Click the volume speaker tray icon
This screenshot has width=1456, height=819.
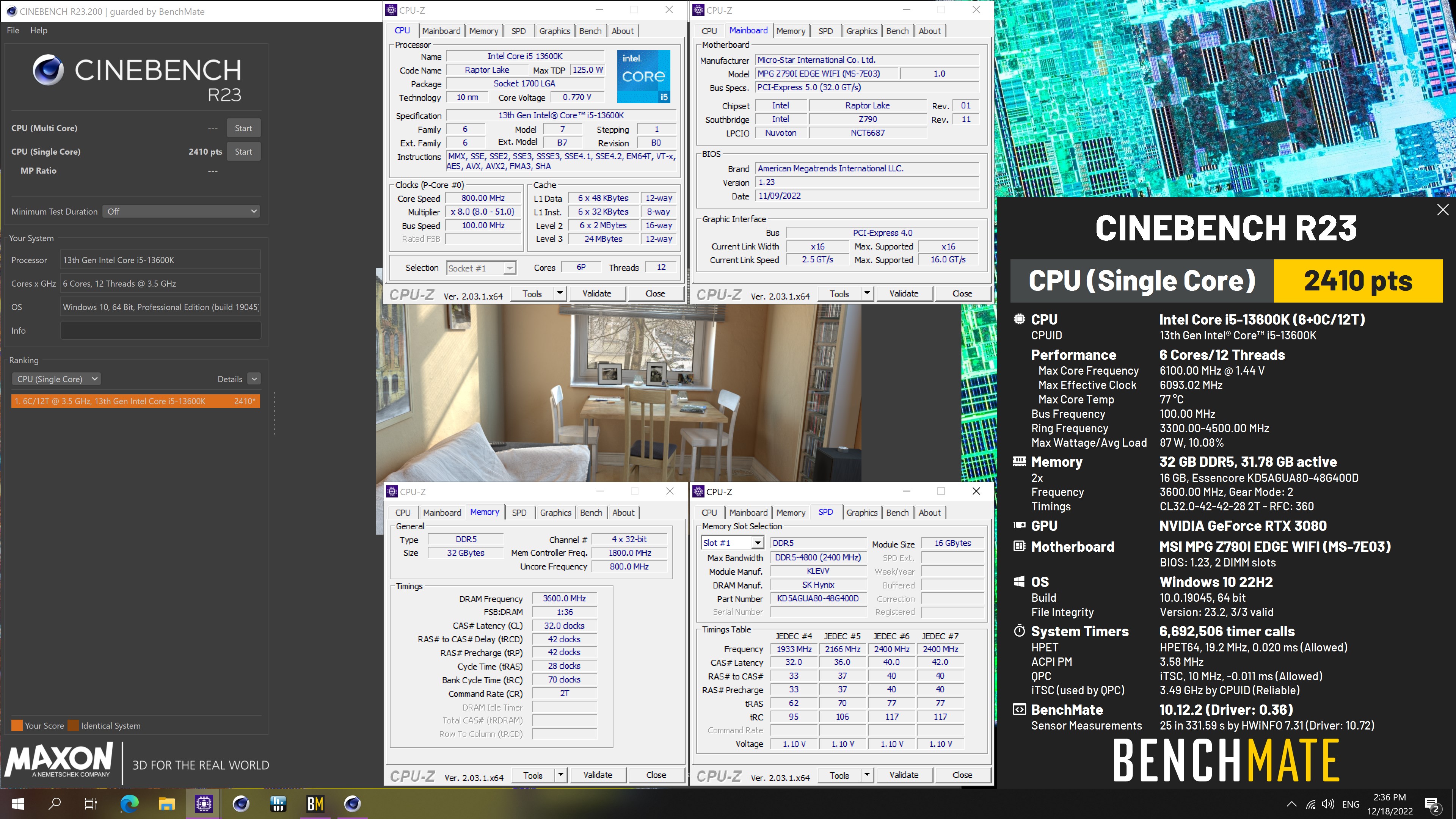click(1328, 804)
